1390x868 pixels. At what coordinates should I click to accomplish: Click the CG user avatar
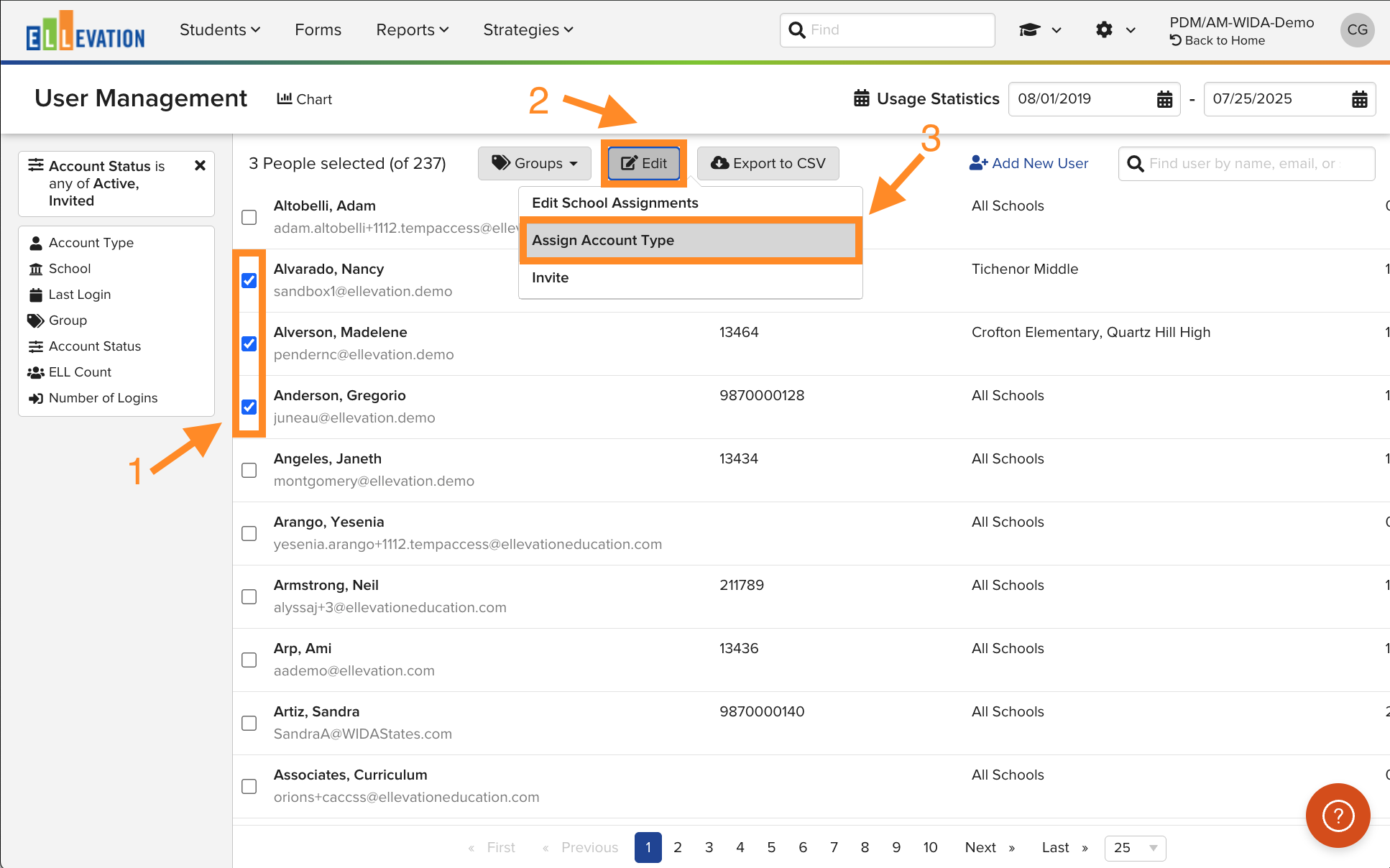1357,29
